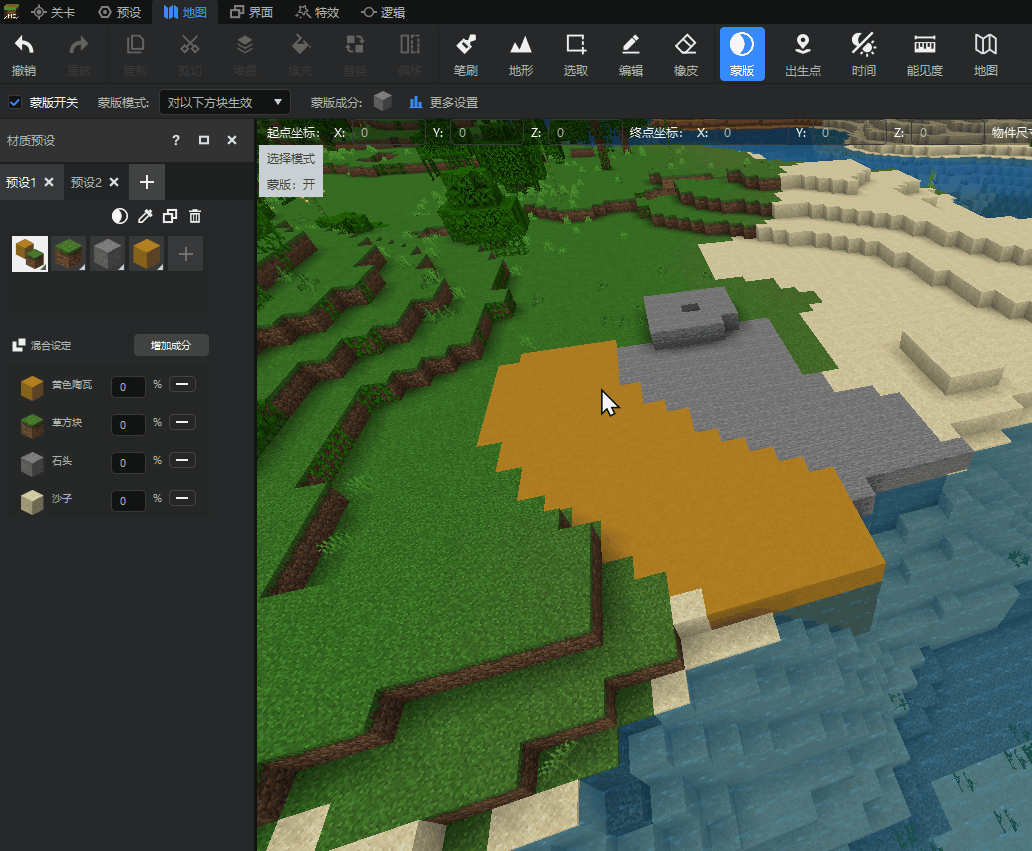
Task: Click the trash delete preset icon
Action: point(195,216)
